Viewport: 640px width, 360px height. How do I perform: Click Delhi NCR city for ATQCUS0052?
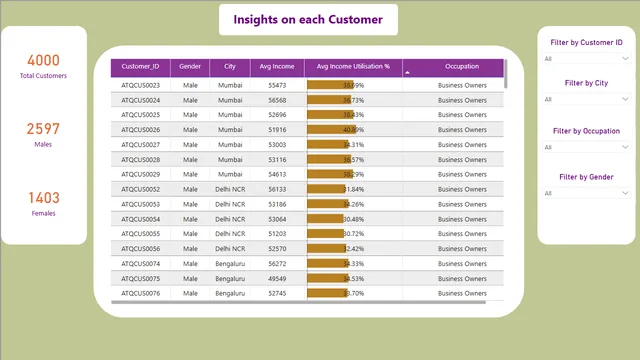click(230, 189)
